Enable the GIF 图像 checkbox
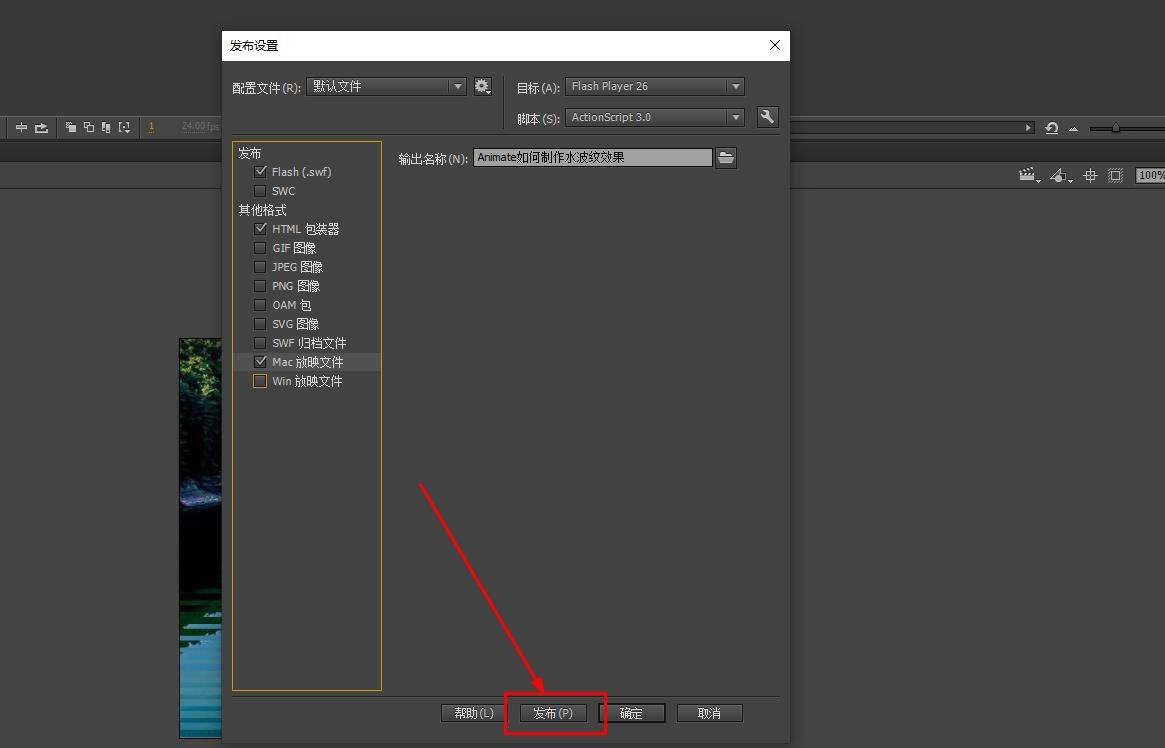Viewport: 1165px width, 748px height. point(261,248)
